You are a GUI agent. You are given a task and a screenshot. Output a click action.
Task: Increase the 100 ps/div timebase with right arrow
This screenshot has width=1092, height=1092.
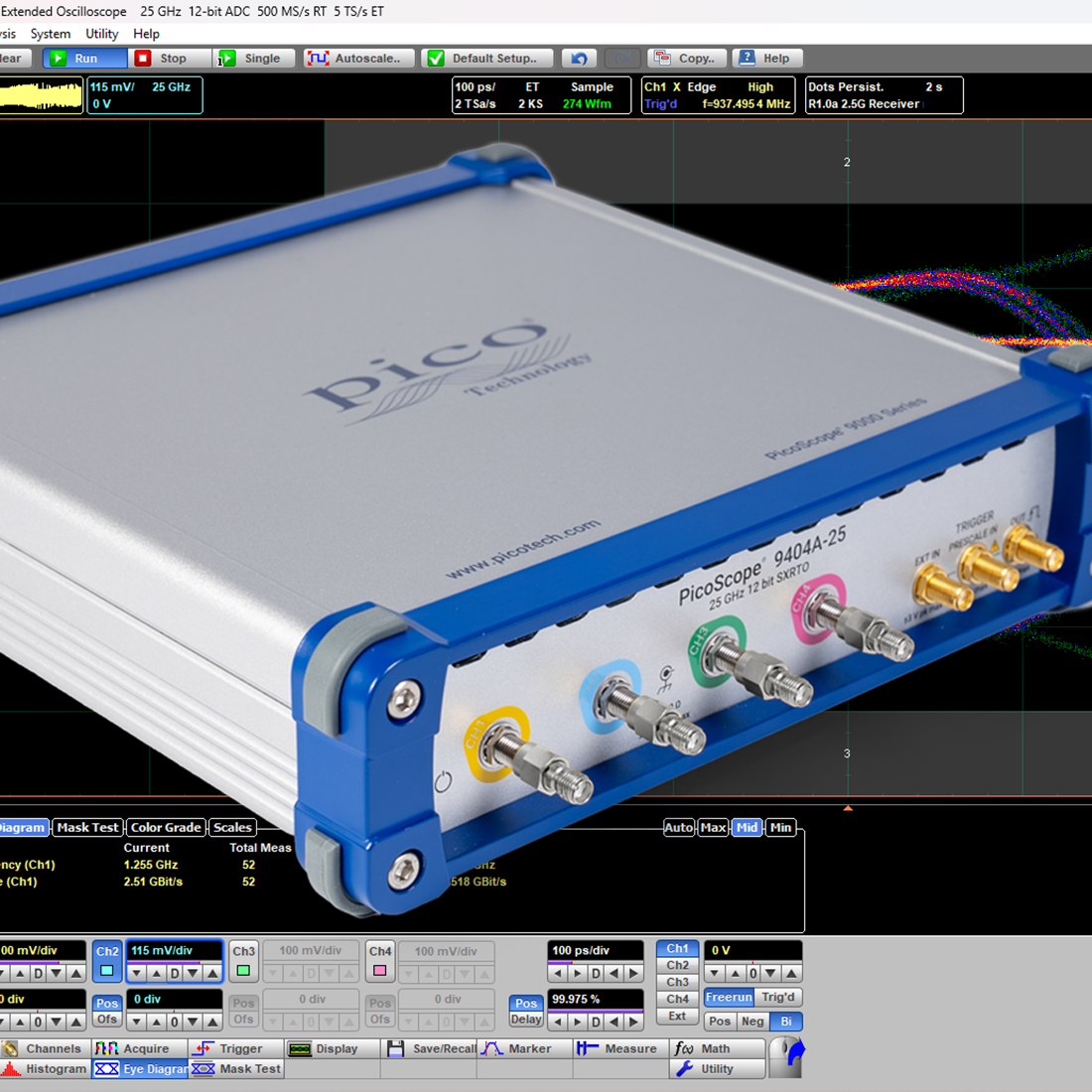tap(633, 973)
